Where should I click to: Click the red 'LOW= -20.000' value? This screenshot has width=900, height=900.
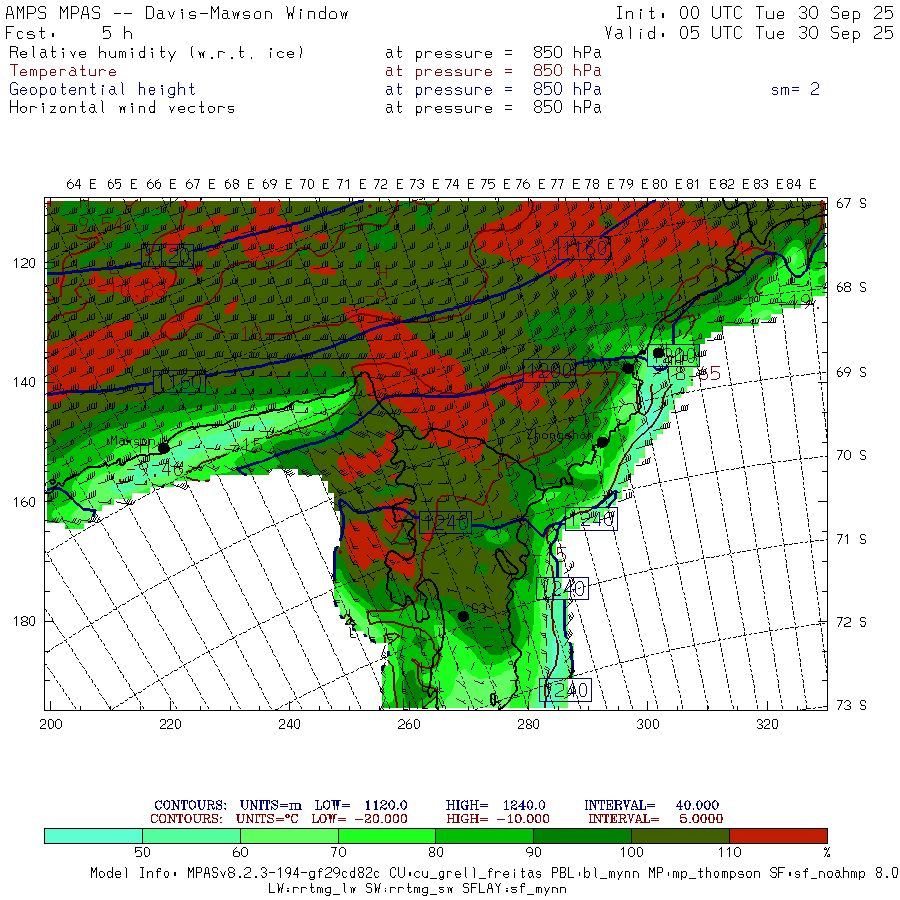pos(359,819)
